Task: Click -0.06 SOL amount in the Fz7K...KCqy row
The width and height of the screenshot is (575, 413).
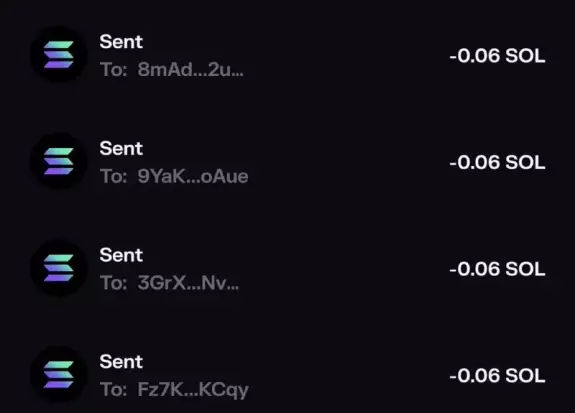Action: pyautogui.click(x=497, y=376)
